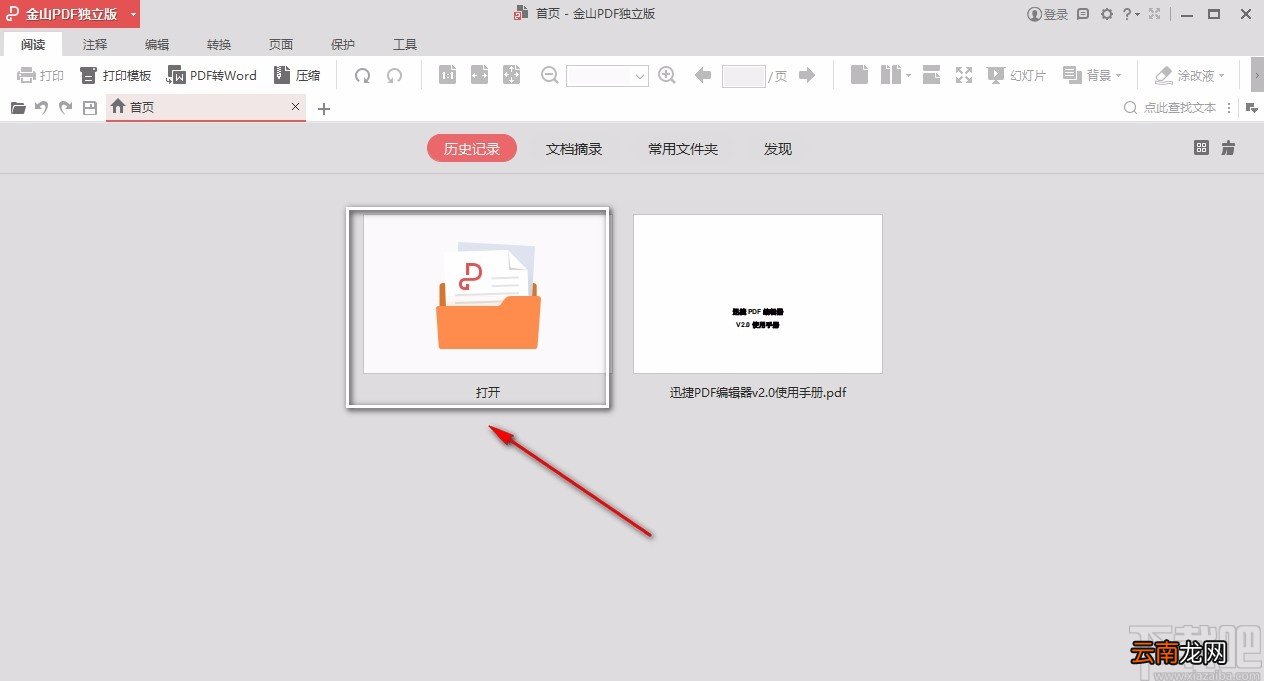Open the 文档摘录 section
Image resolution: width=1264 pixels, height=681 pixels.
(x=574, y=148)
